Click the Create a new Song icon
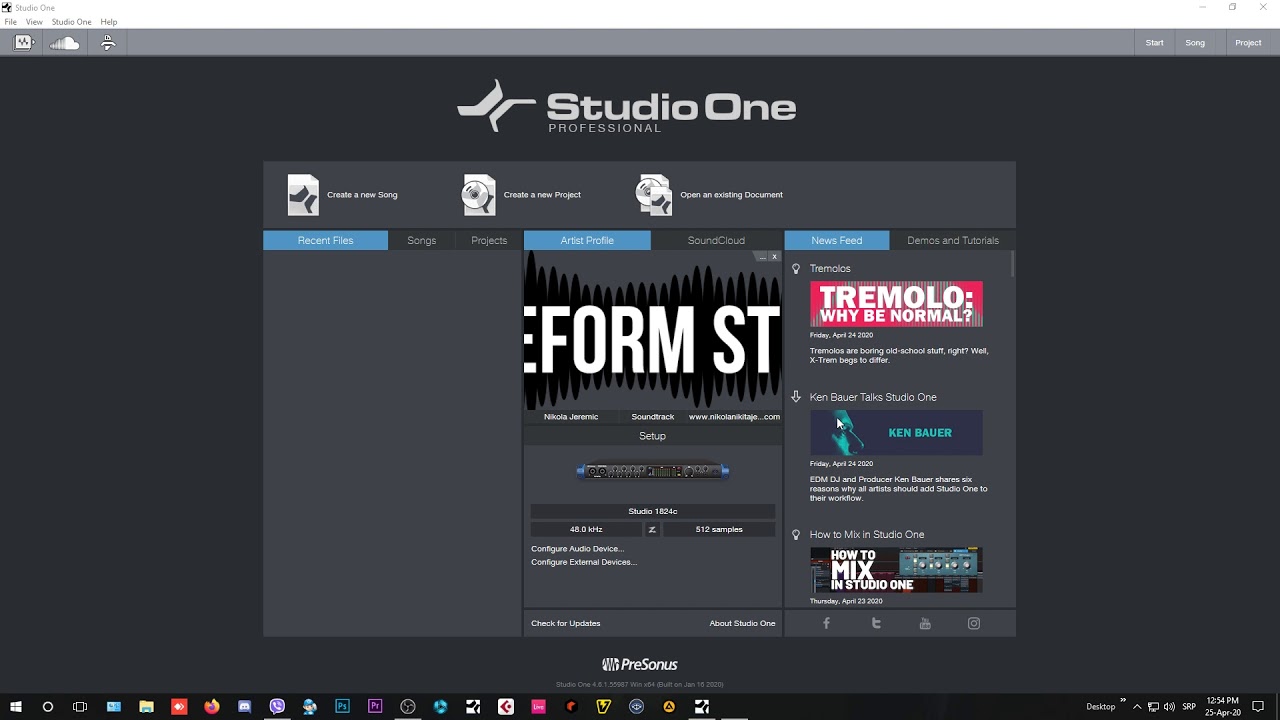This screenshot has width=1280, height=720. (x=303, y=195)
